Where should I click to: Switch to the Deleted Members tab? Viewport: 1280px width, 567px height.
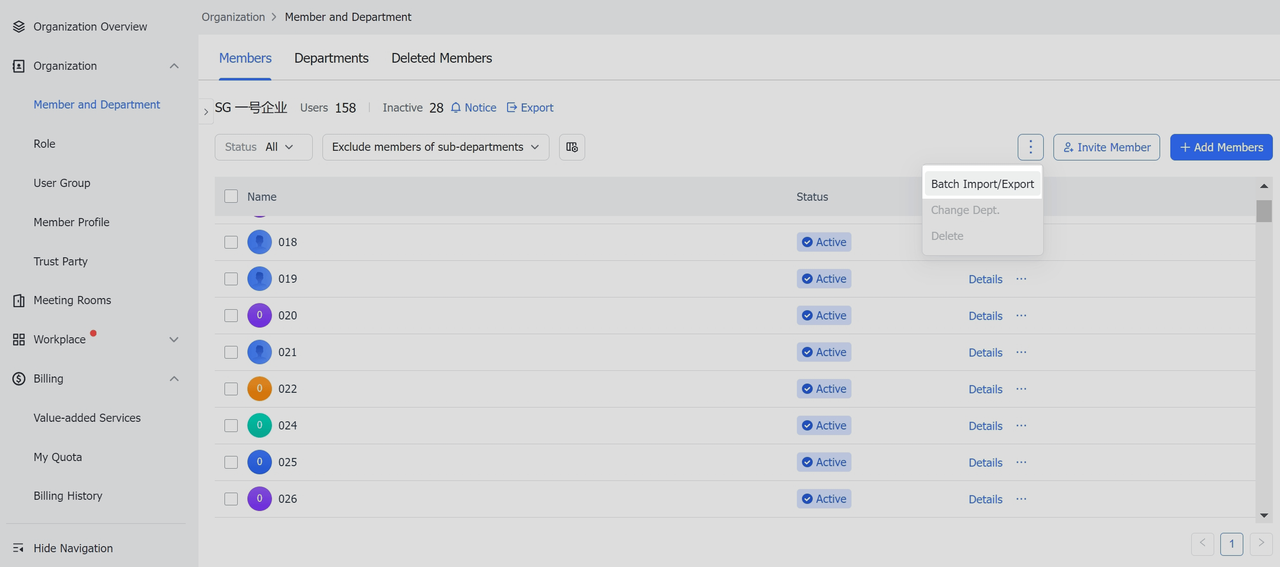(441, 58)
